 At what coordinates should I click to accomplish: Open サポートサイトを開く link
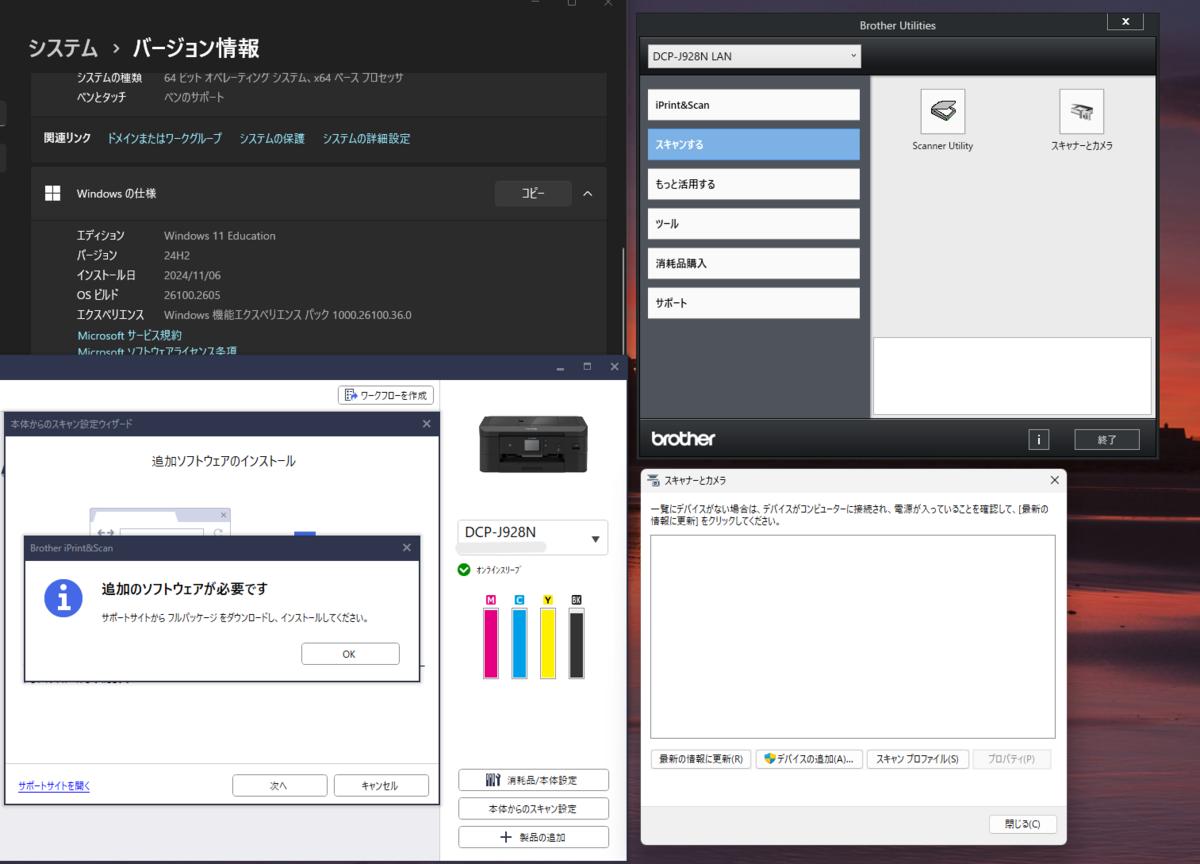(x=54, y=786)
